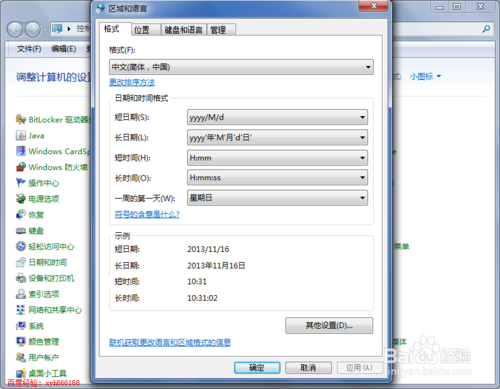Image resolution: width=500 pixels, height=389 pixels.
Task: Open the online language and region info link
Action: (170, 342)
